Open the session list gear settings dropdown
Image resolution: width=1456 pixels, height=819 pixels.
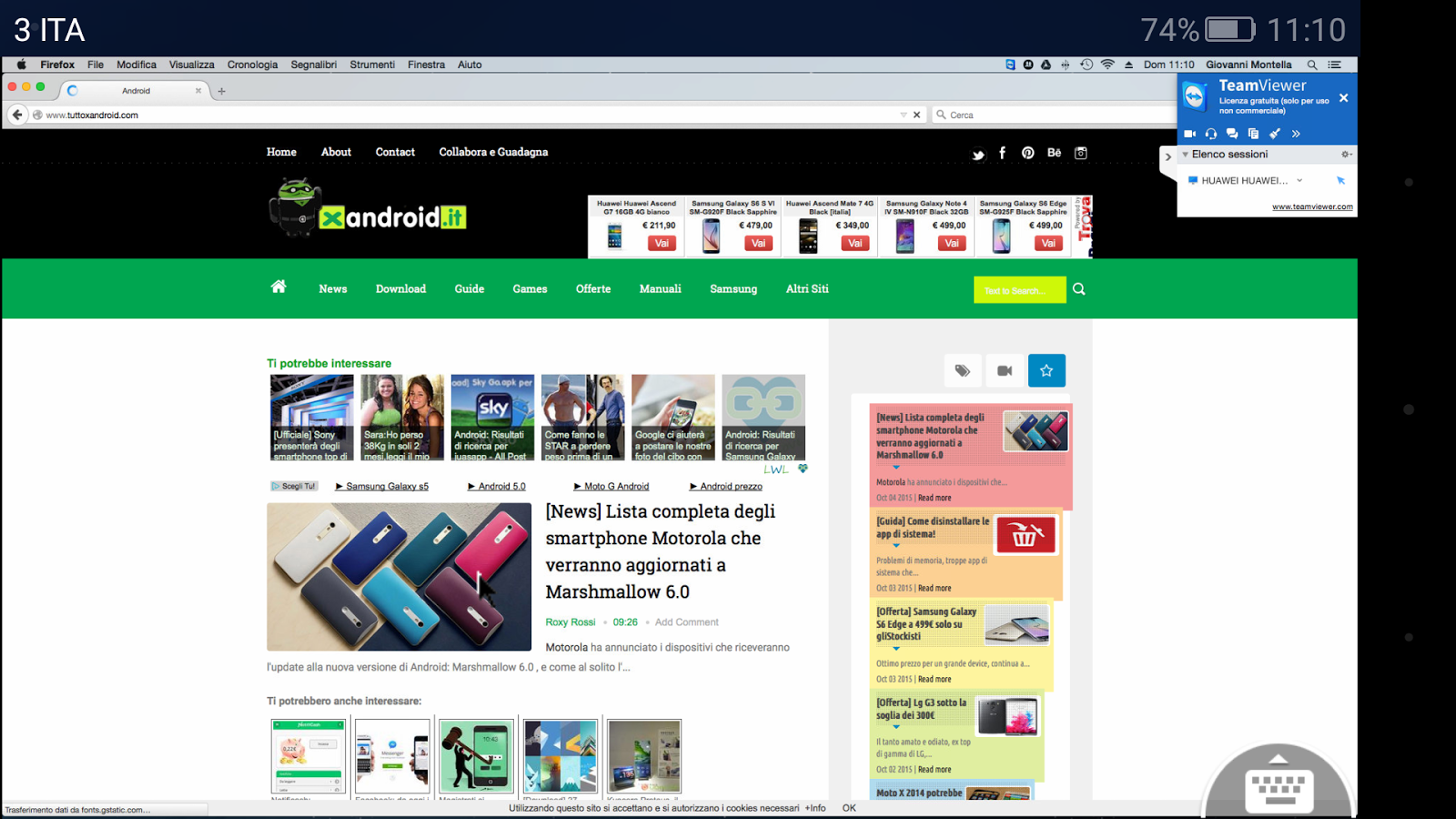pos(1346,155)
